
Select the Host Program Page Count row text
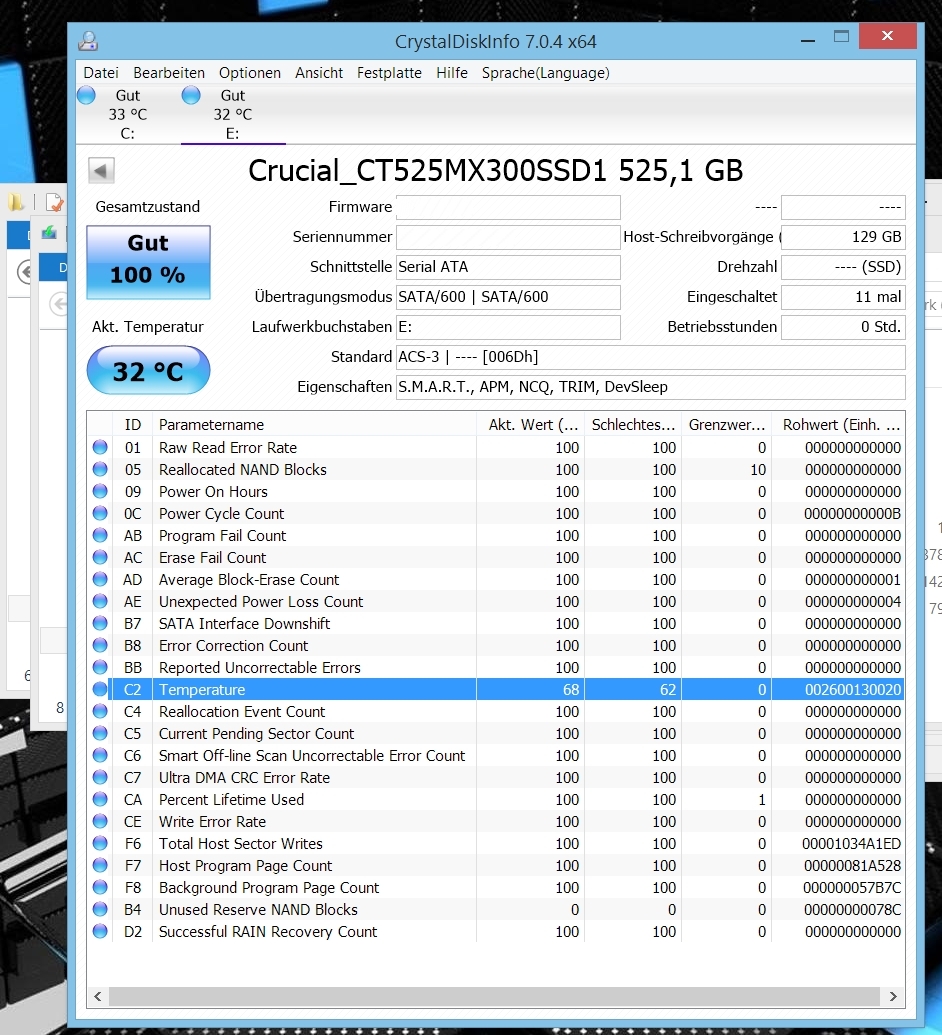tap(246, 865)
